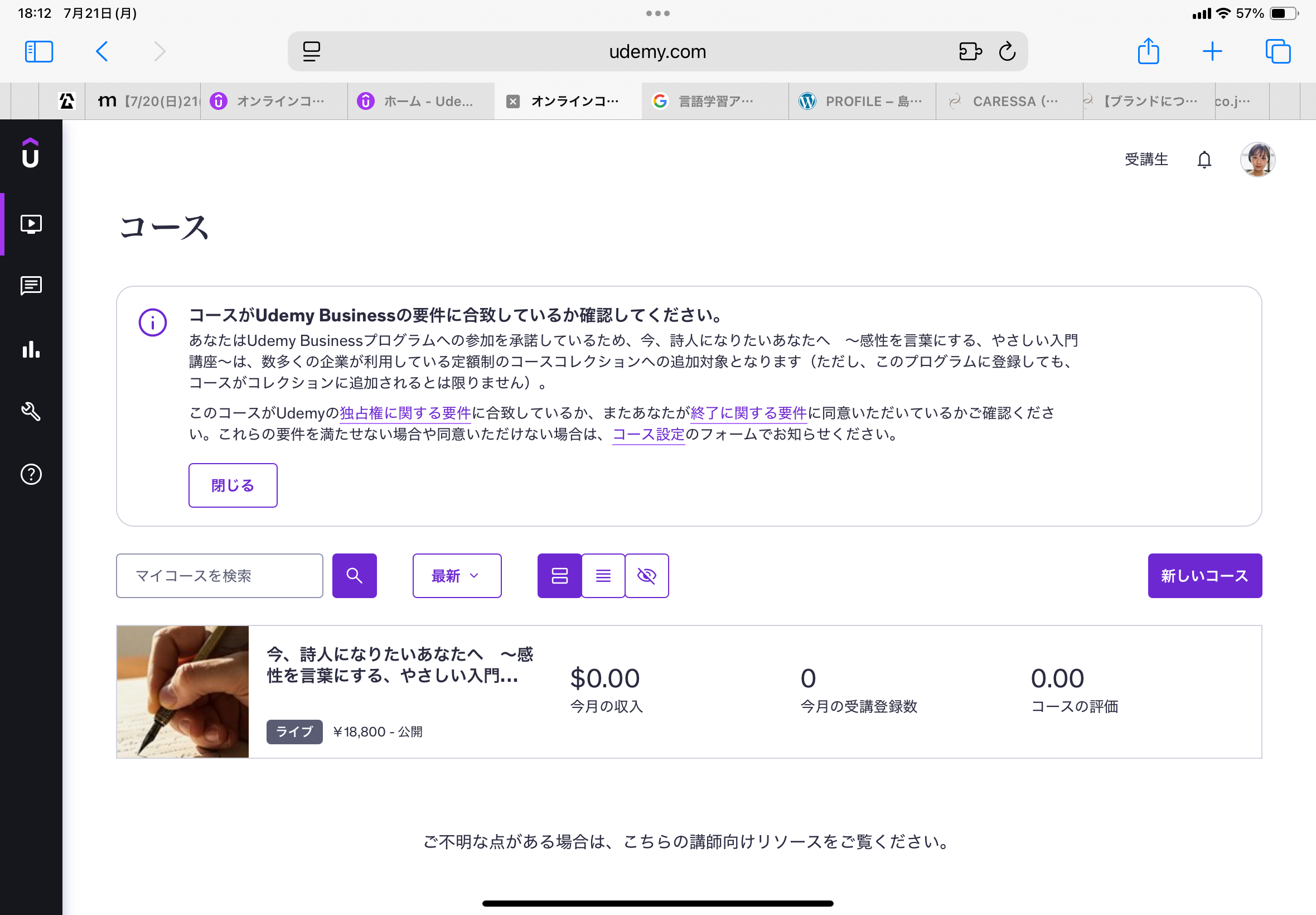
Task: Click the マイコースを検索 input field
Action: [x=220, y=576]
